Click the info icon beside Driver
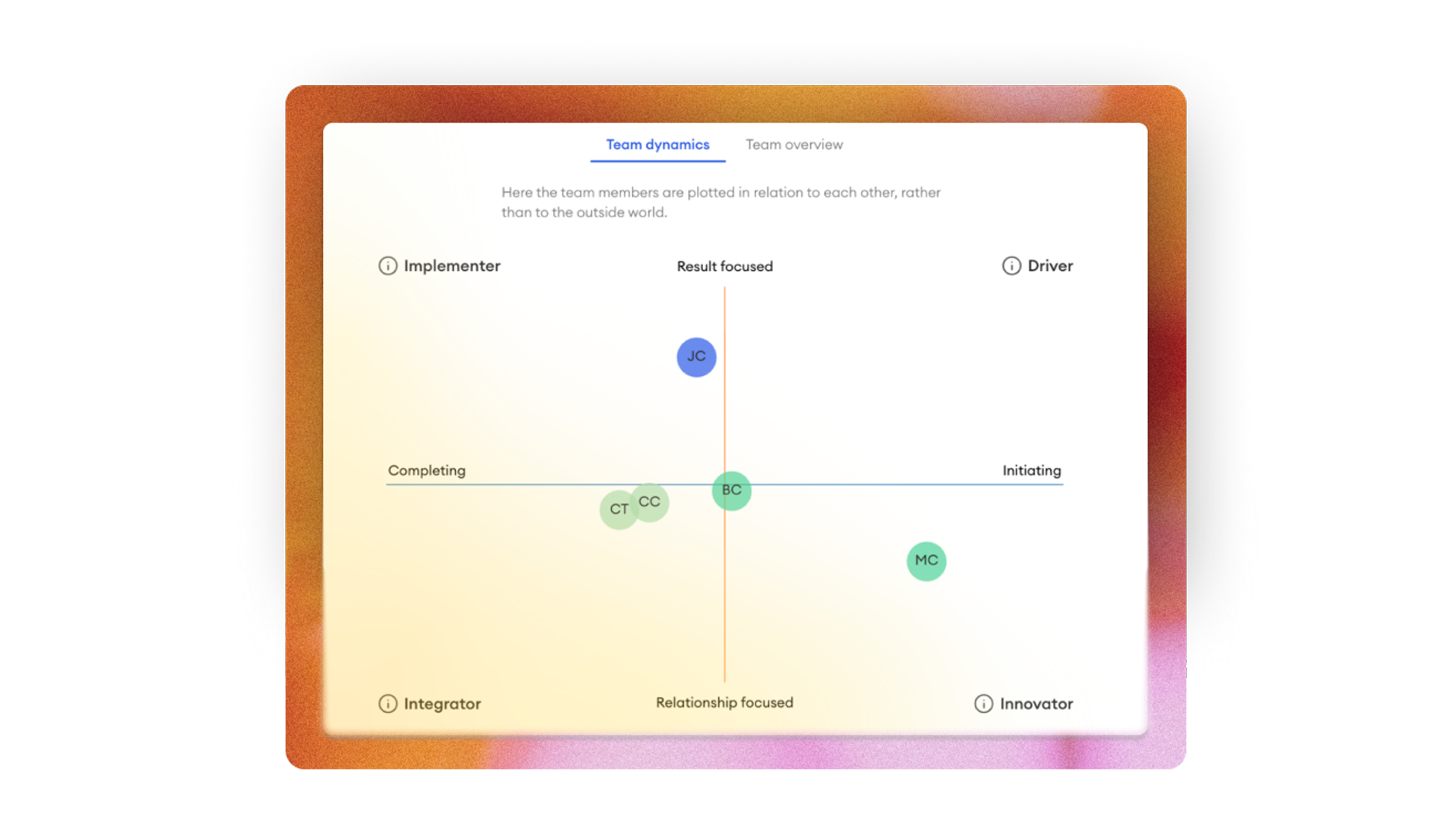The height and width of the screenshot is (828, 1456). click(1011, 266)
